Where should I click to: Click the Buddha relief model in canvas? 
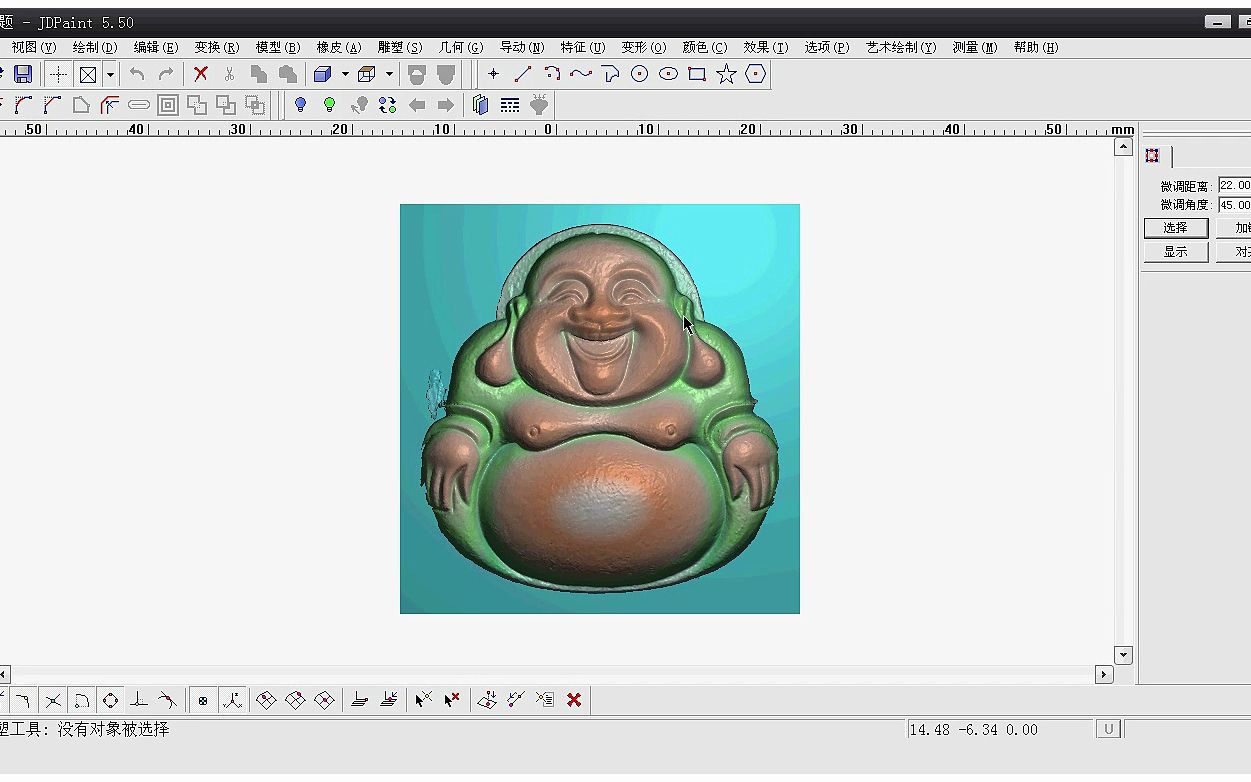(600, 409)
